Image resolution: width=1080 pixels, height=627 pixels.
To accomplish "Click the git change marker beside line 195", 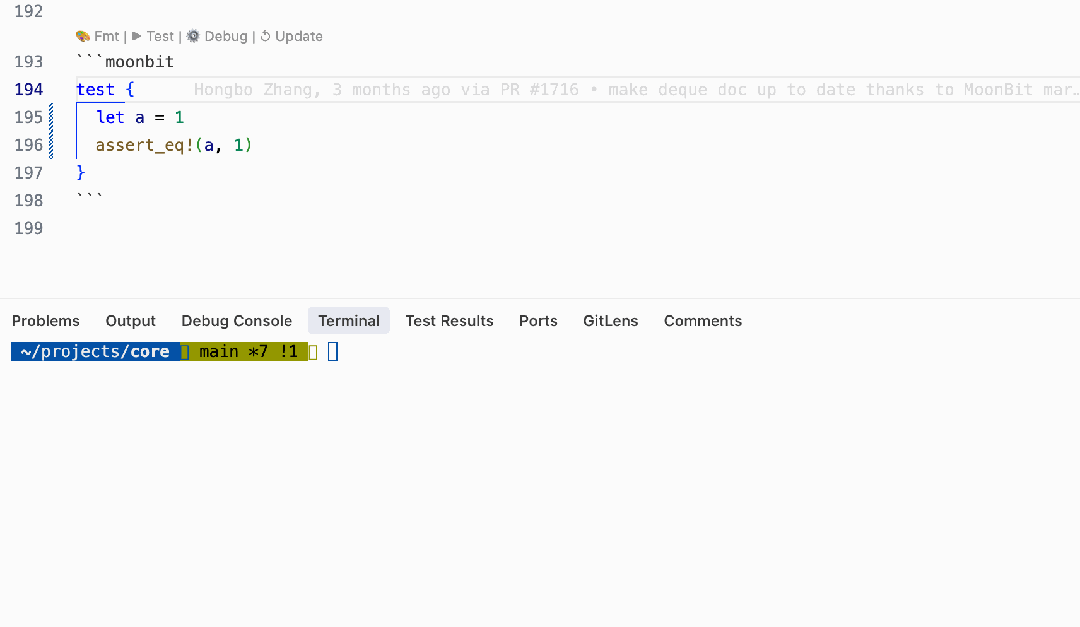I will click(x=51, y=117).
